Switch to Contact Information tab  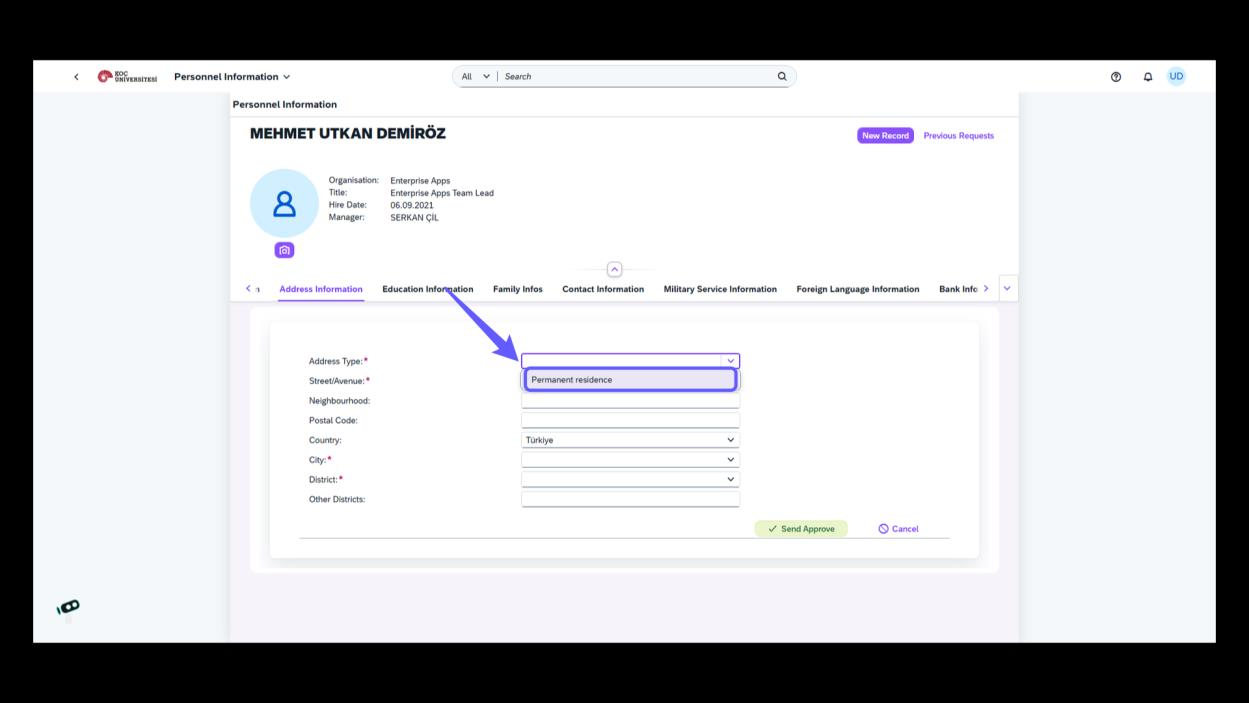pyautogui.click(x=603, y=289)
